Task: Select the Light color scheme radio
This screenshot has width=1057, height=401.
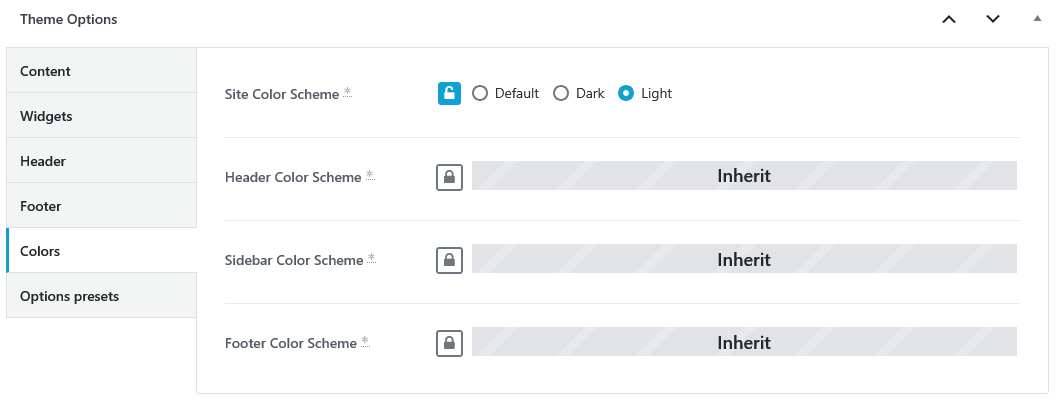Action: 626,93
